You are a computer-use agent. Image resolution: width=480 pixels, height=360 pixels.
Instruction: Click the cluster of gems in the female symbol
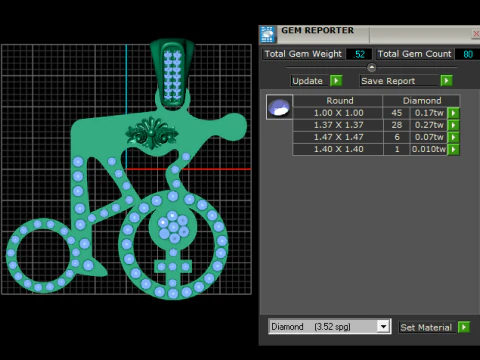point(173,227)
